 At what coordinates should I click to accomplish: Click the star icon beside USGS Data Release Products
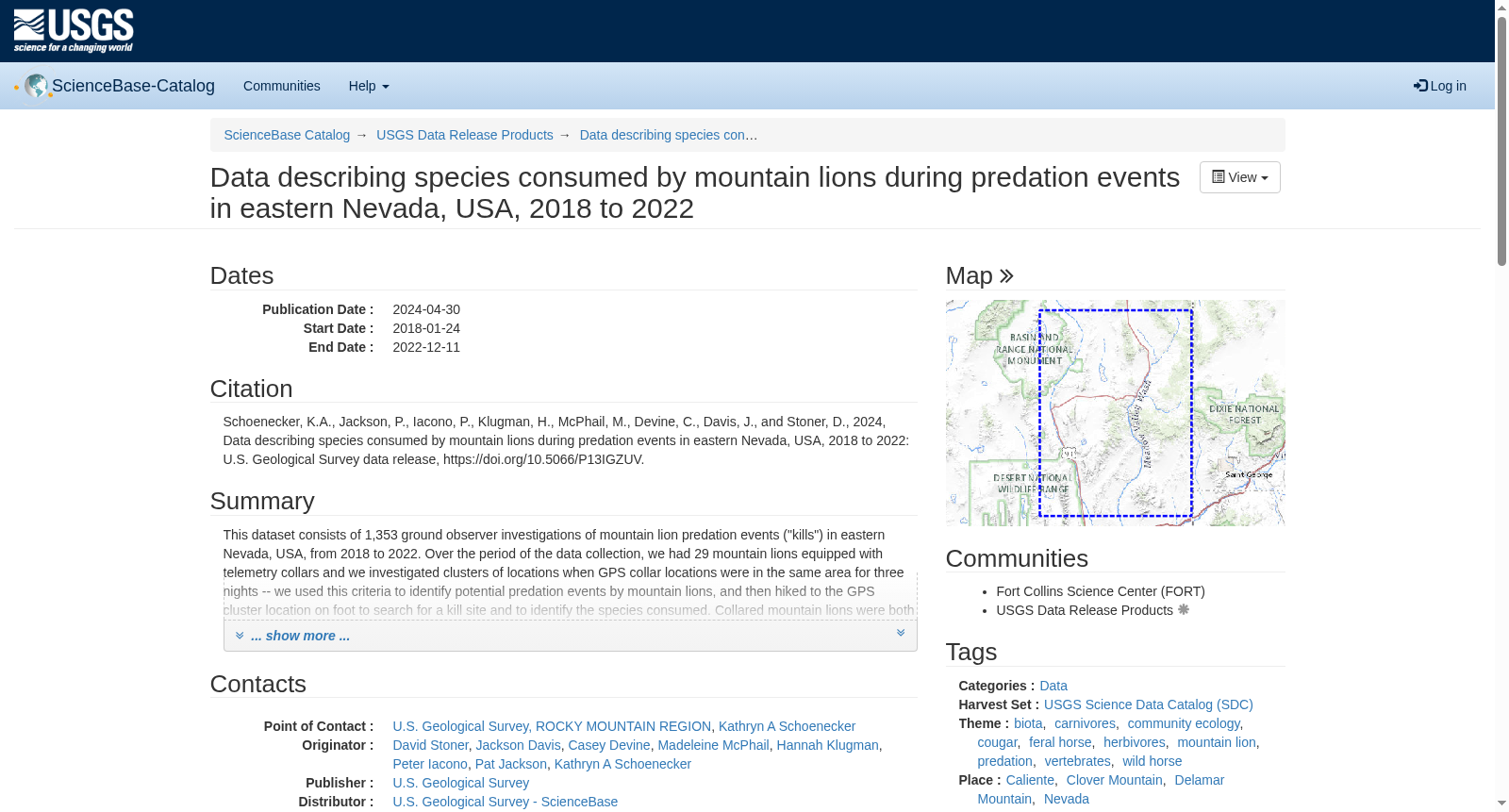1184,610
